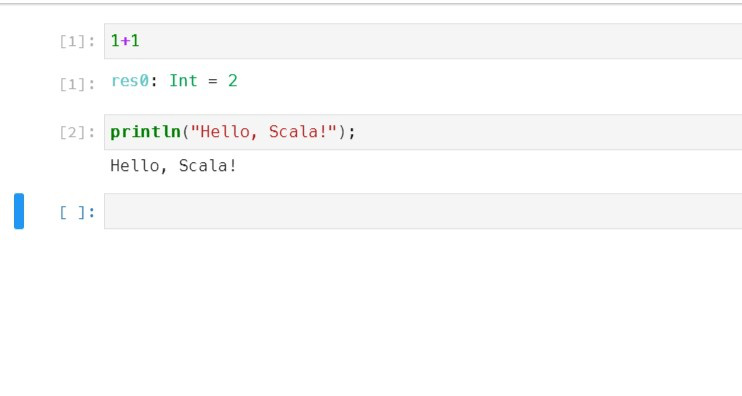The width and height of the screenshot is (742, 396).
Task: Click the empty "[ ]:" cell prompt
Action: pos(77,212)
